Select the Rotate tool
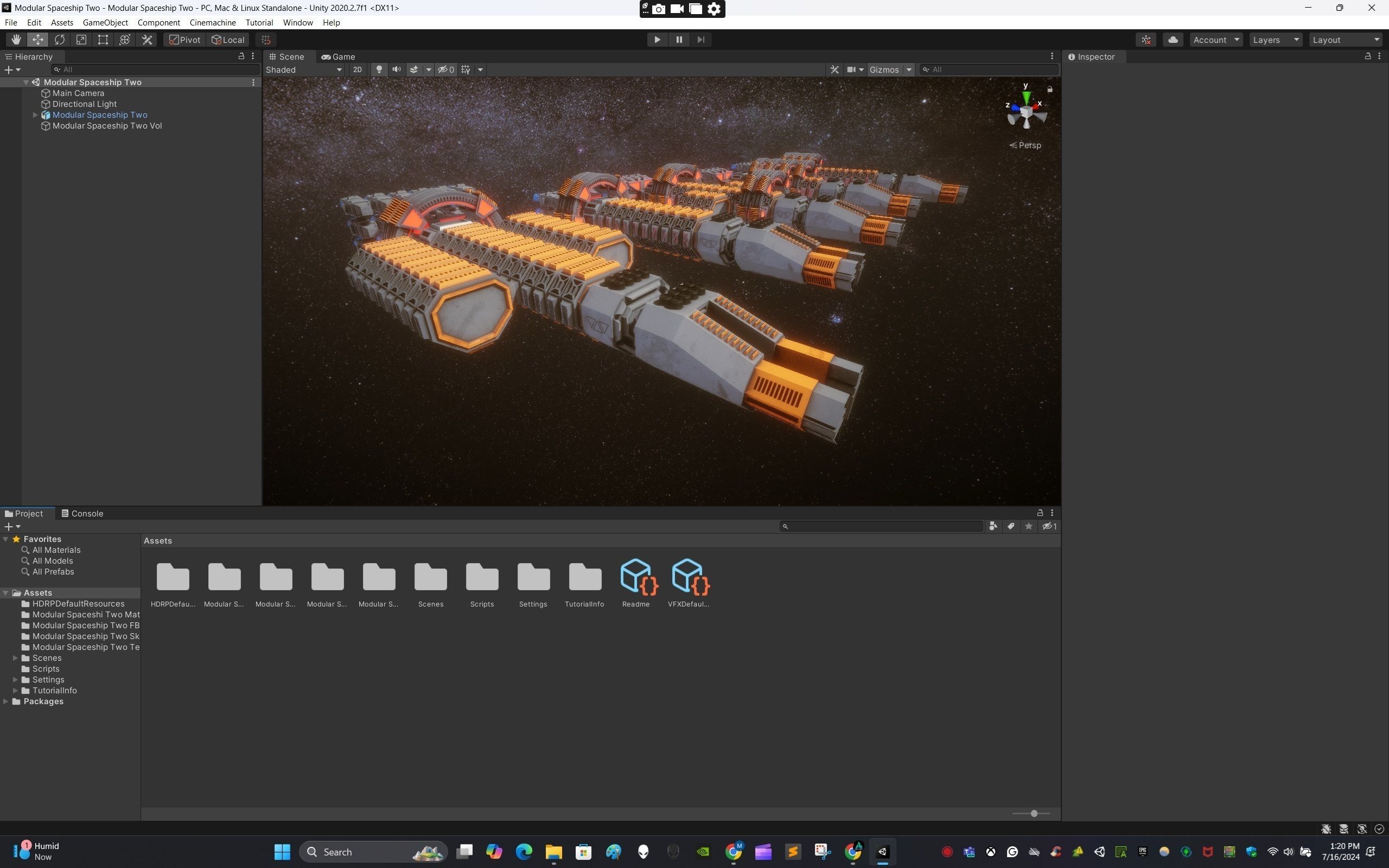This screenshot has width=1389, height=868. tap(60, 40)
